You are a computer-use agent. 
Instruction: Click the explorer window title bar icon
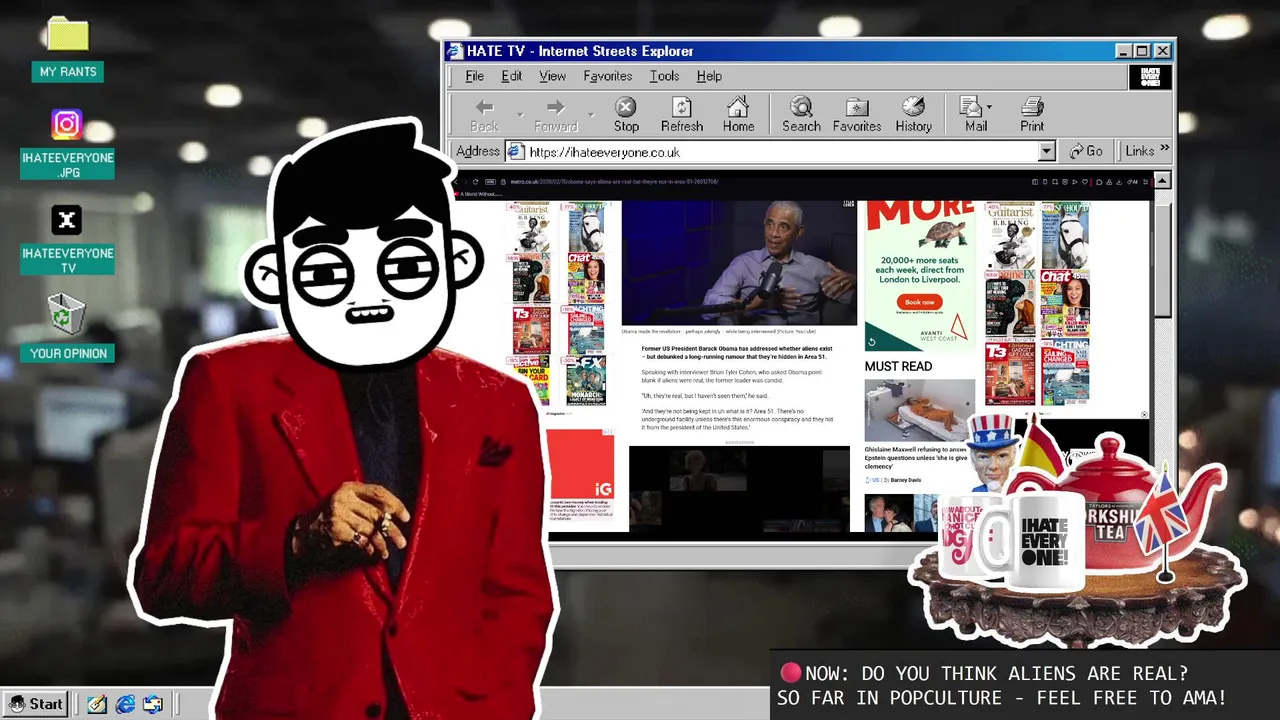(455, 51)
